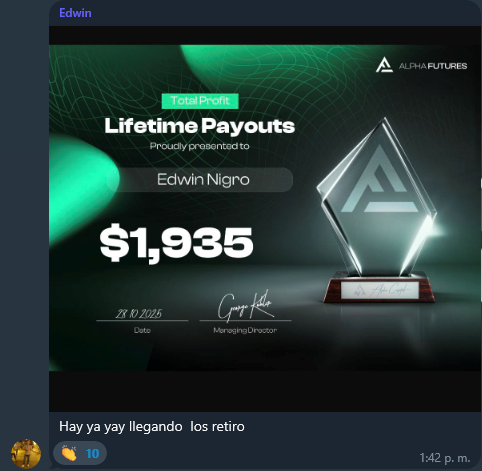Screen dimensions: 482x471
Task: Open sender profile via "Edwin" name
Action: click(x=75, y=13)
